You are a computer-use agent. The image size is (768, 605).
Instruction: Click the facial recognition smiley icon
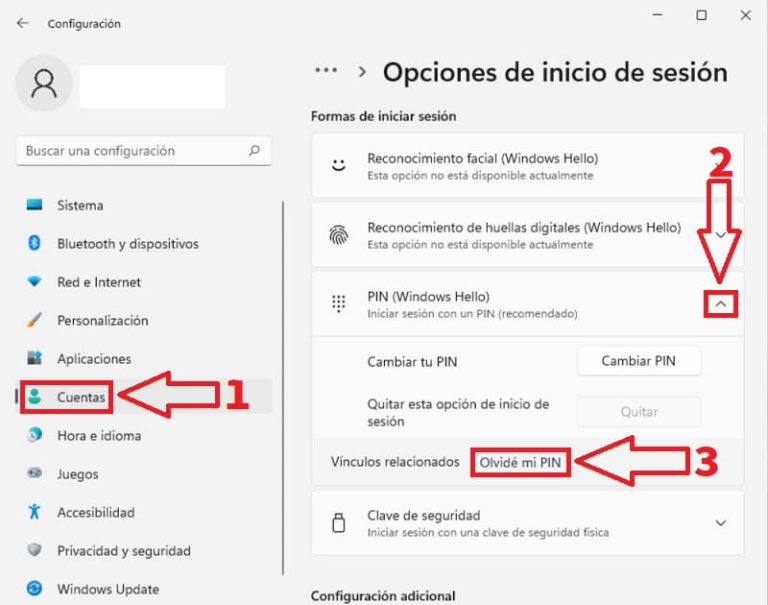[338, 165]
